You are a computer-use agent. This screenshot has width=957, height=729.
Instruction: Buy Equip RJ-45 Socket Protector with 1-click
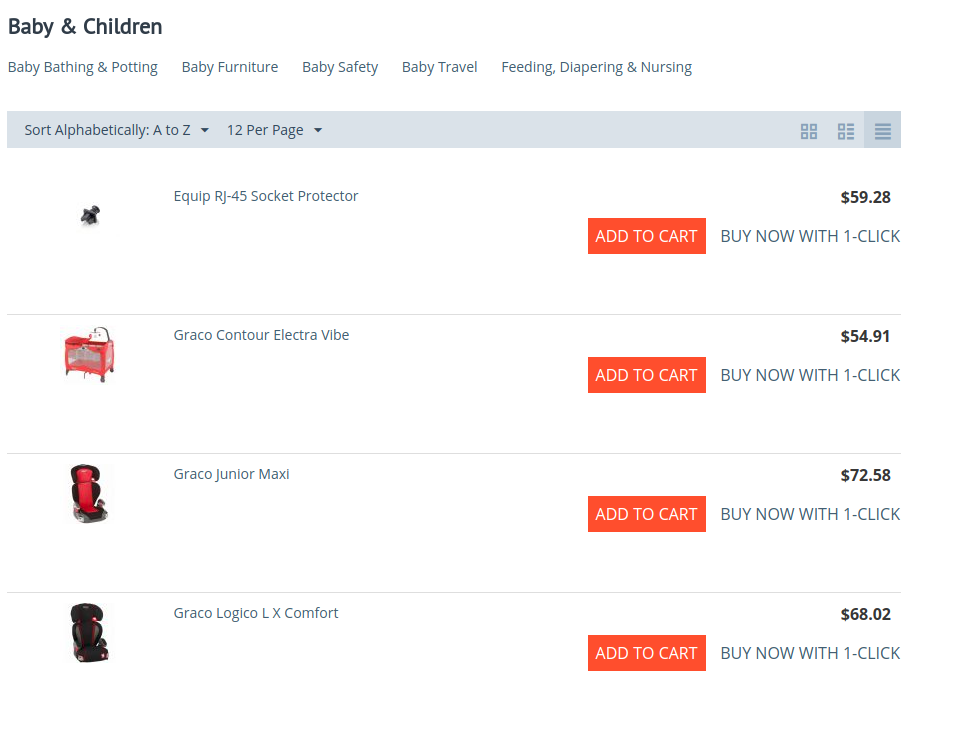click(810, 236)
